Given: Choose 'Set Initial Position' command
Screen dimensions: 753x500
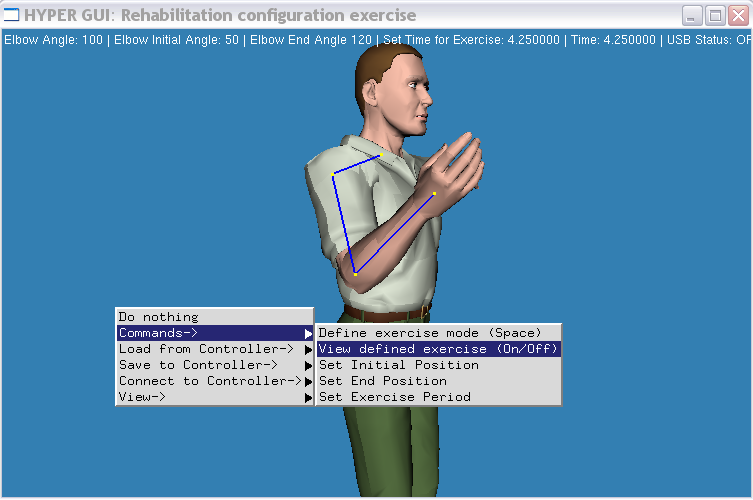Looking at the screenshot, I should coord(438,365).
